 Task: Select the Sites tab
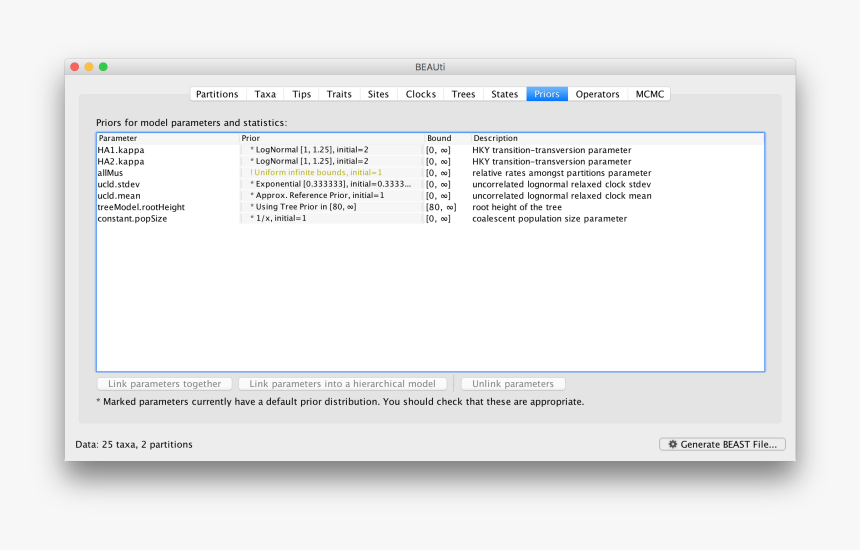pos(378,94)
